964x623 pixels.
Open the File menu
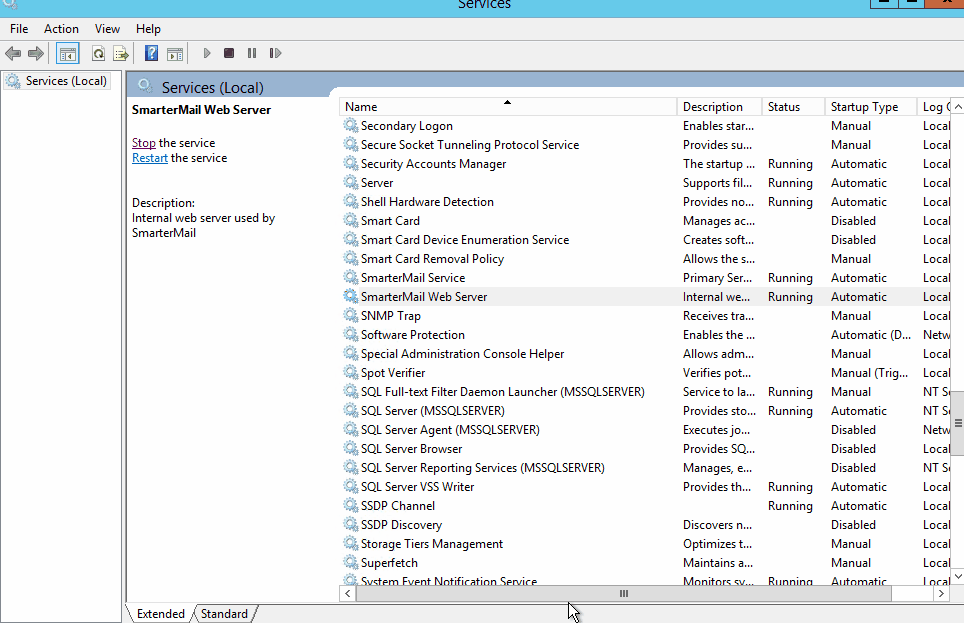point(19,29)
